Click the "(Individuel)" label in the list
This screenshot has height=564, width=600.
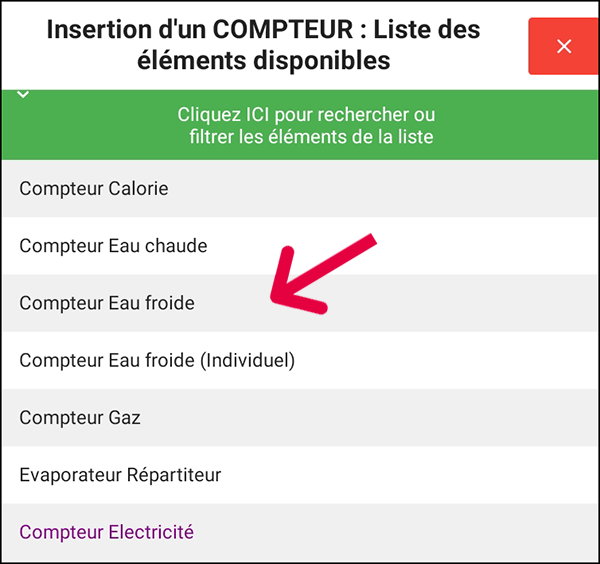click(x=248, y=360)
